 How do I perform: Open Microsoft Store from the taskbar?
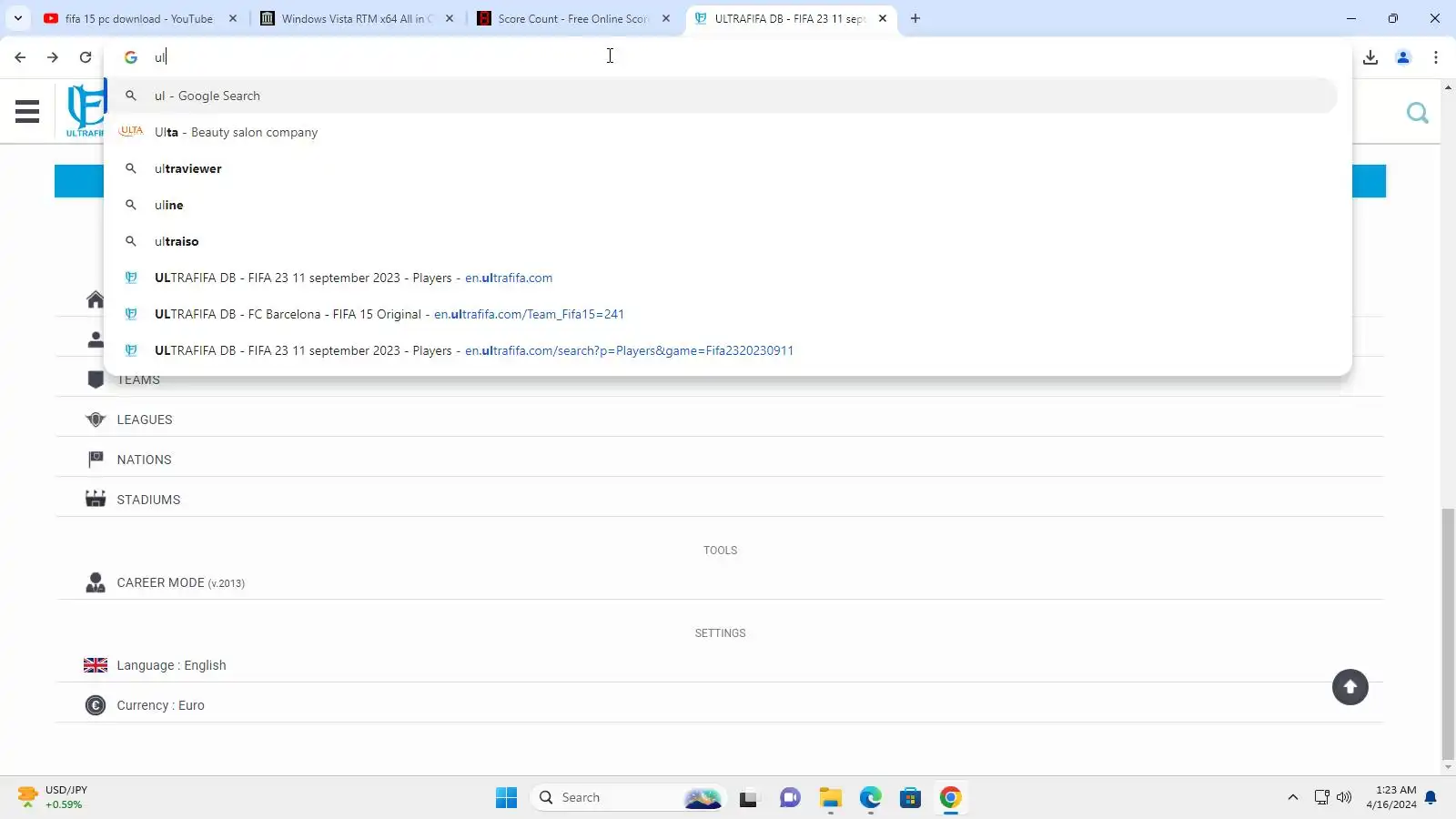click(x=910, y=798)
